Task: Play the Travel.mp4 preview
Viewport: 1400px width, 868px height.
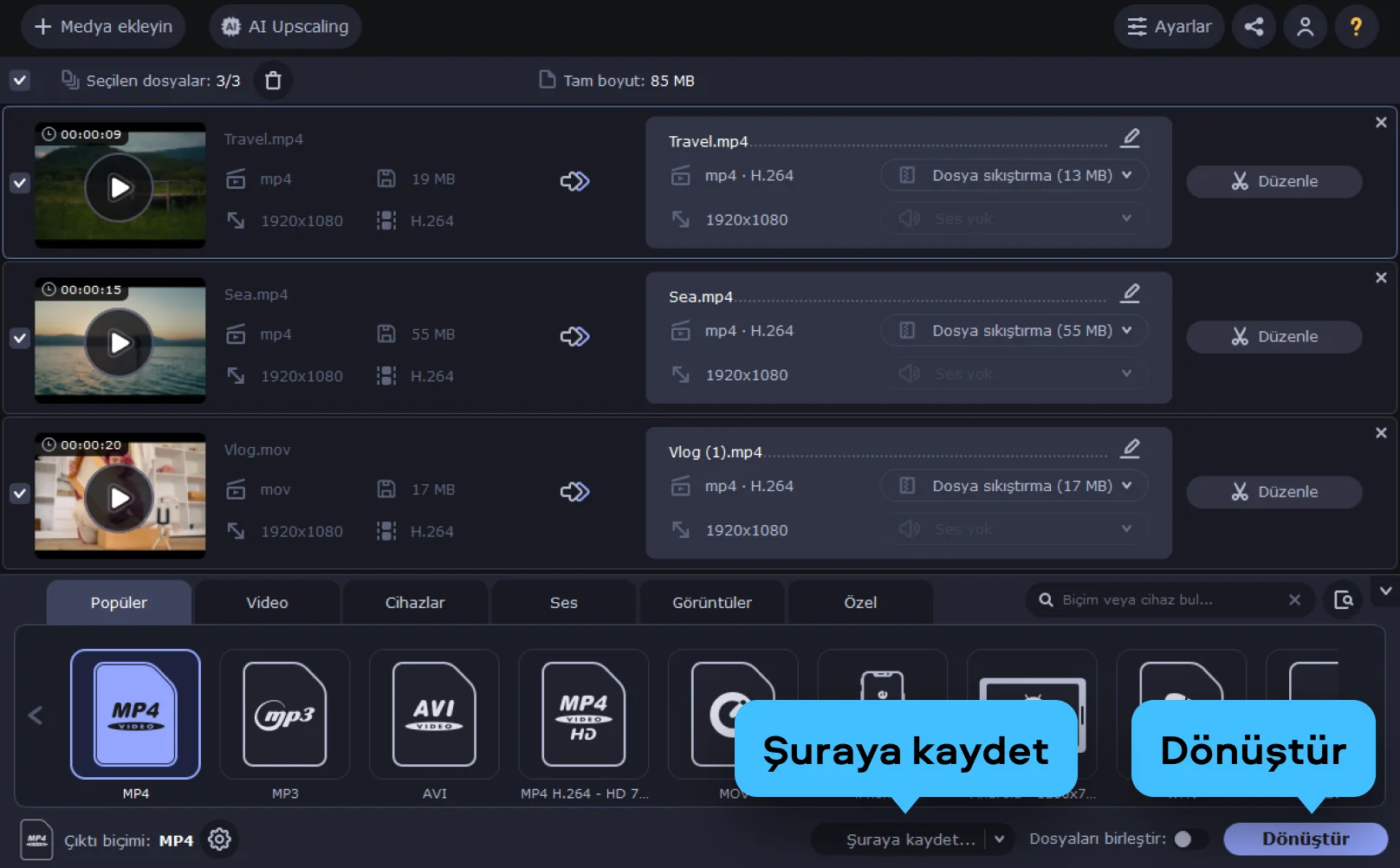Action: tap(120, 187)
